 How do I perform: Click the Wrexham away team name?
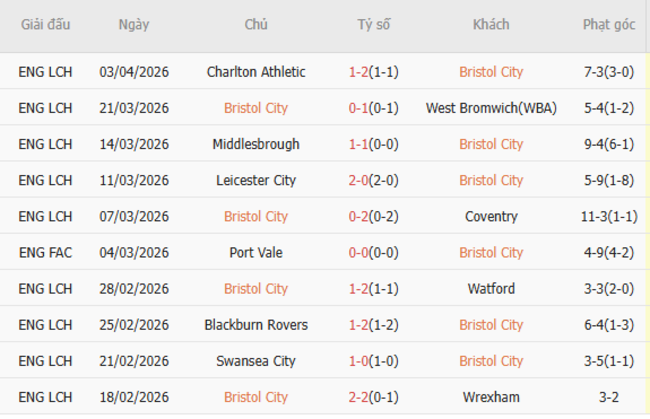pyautogui.click(x=491, y=397)
